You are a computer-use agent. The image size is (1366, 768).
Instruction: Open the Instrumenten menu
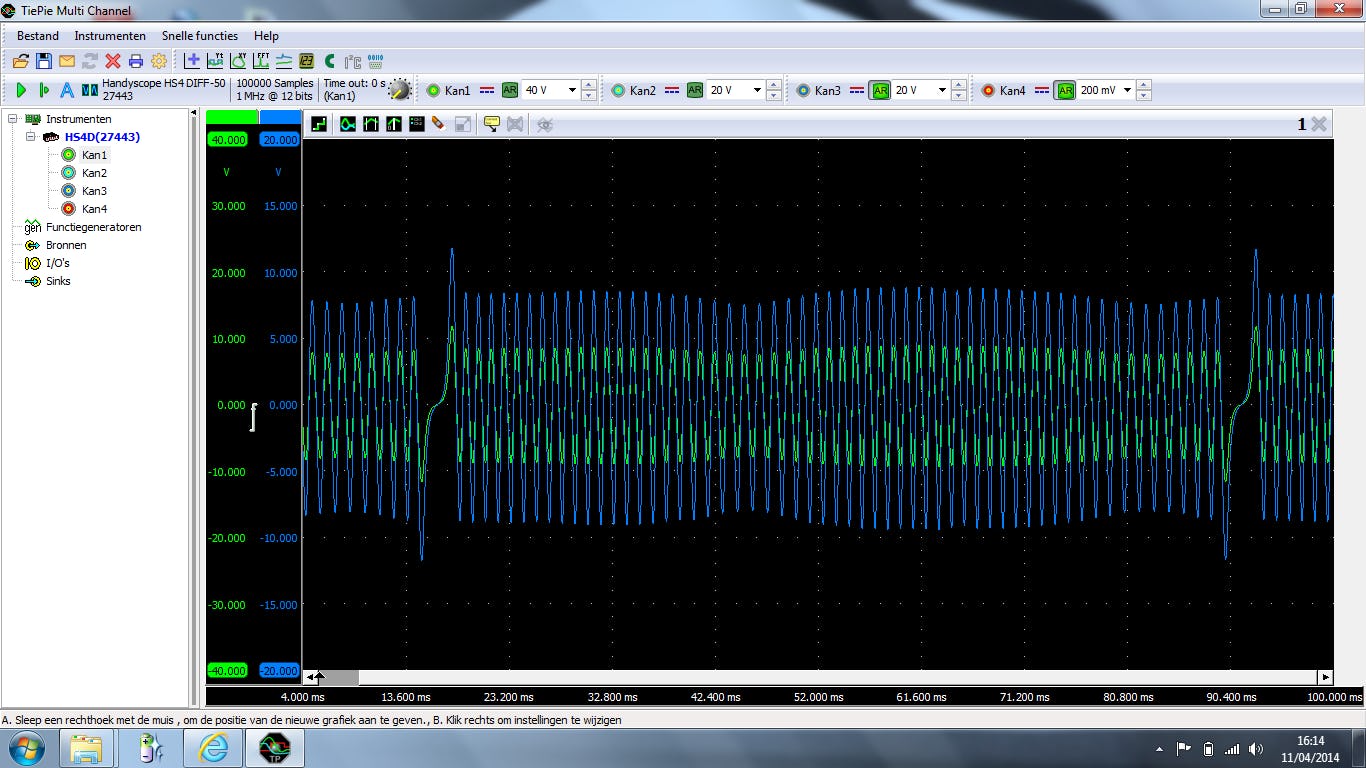(110, 36)
